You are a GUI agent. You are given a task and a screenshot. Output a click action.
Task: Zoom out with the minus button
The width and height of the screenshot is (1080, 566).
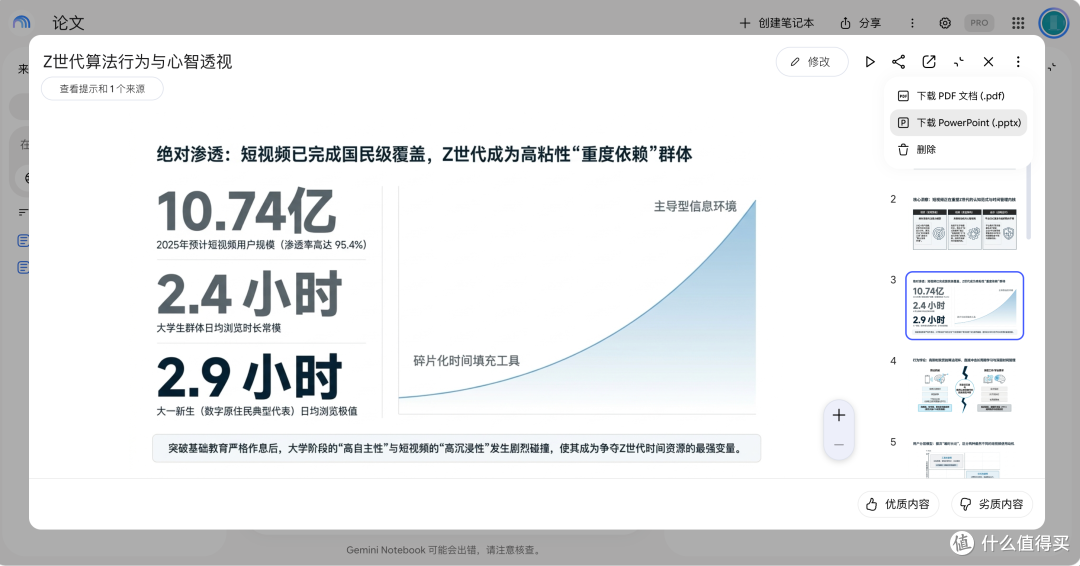click(839, 445)
